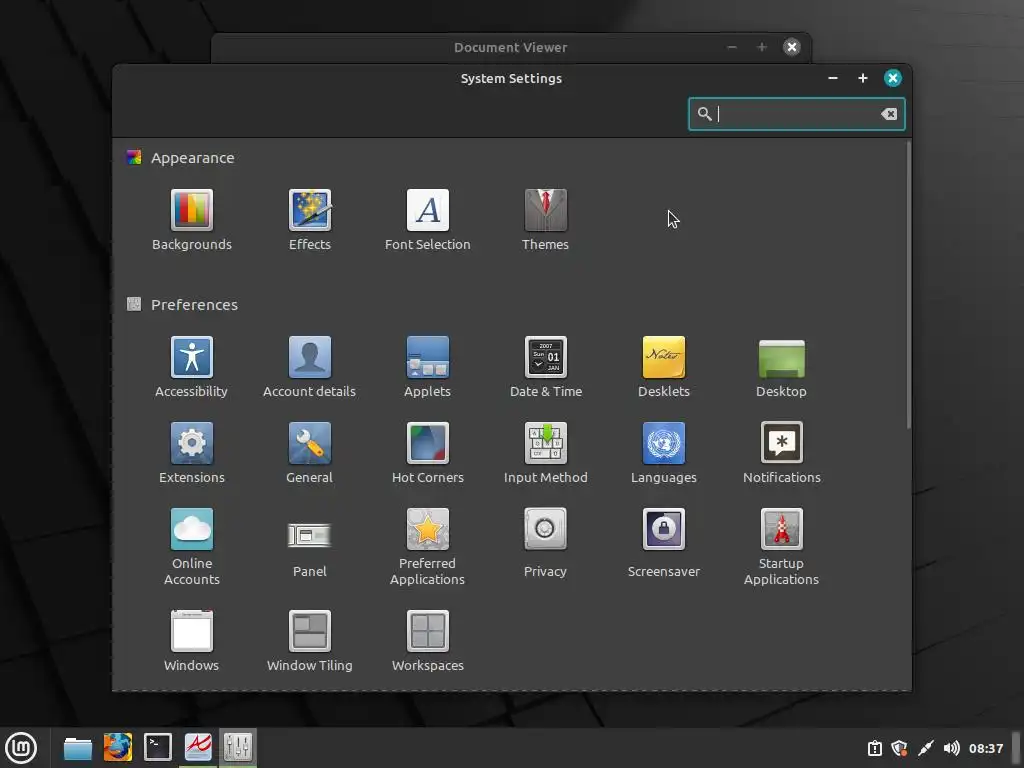Screen dimensions: 1024x768
Task: Open Preferred Applications settings
Action: coord(428,547)
